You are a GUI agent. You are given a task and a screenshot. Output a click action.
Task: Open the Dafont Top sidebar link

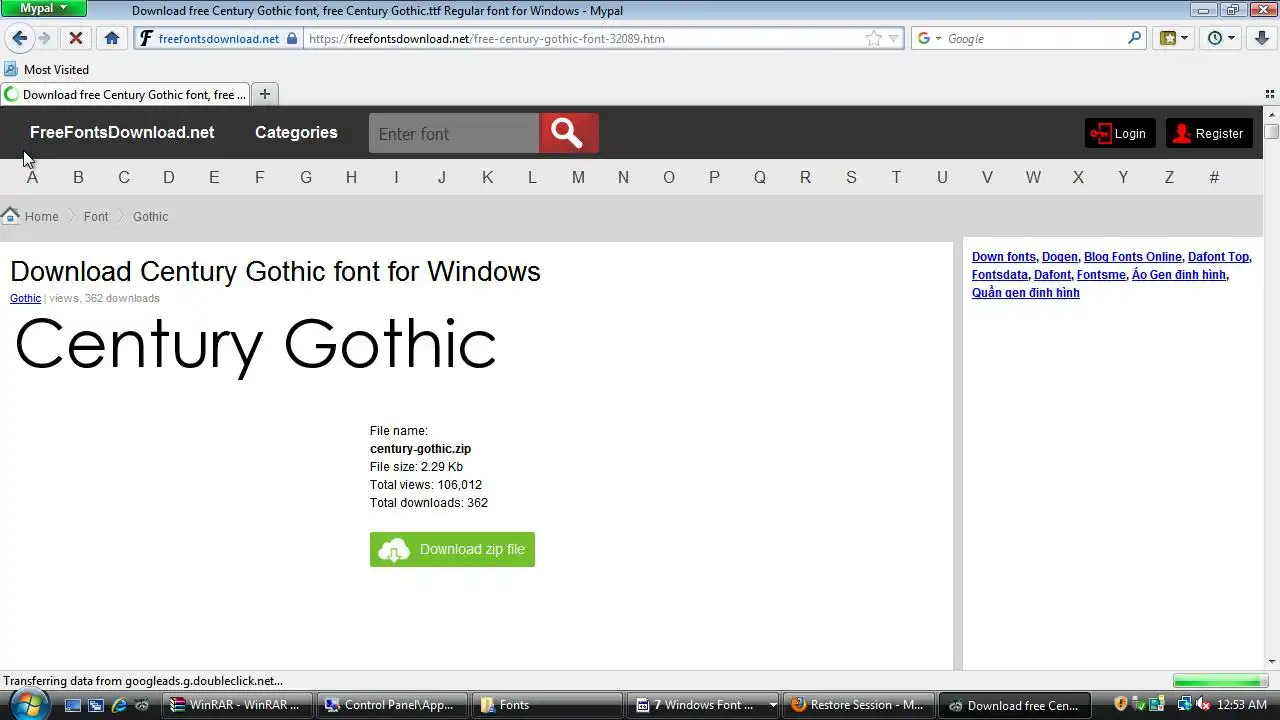tap(1218, 257)
